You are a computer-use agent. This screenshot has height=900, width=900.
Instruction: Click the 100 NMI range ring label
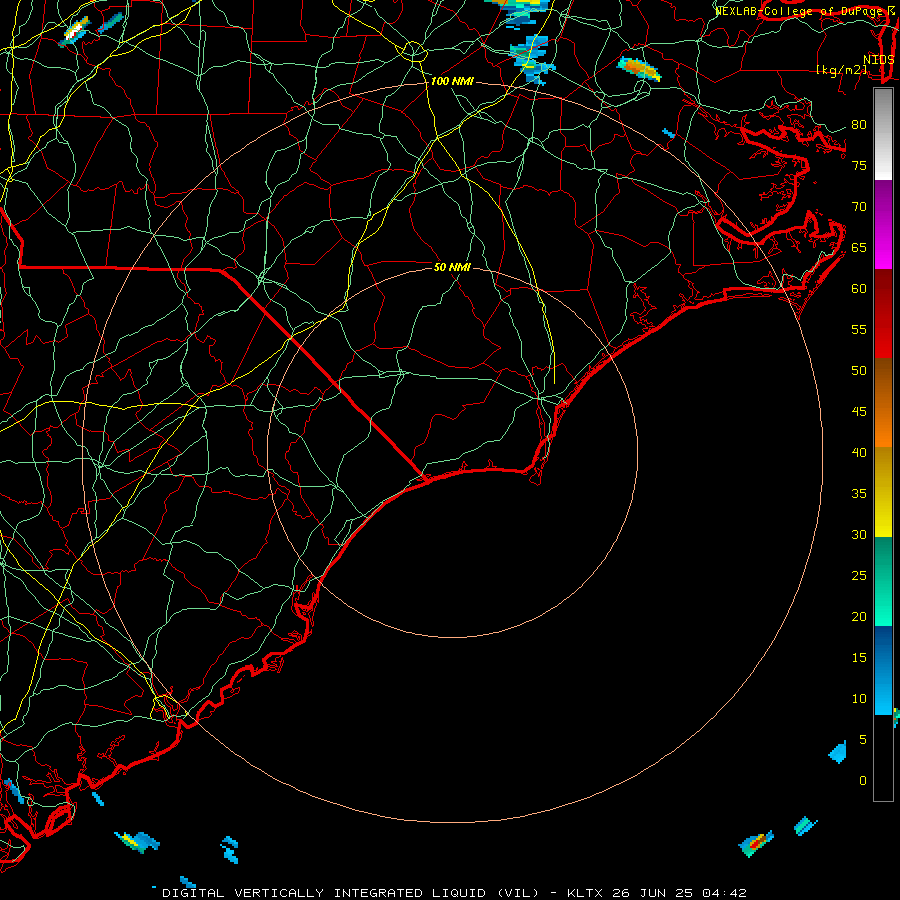[x=452, y=82]
